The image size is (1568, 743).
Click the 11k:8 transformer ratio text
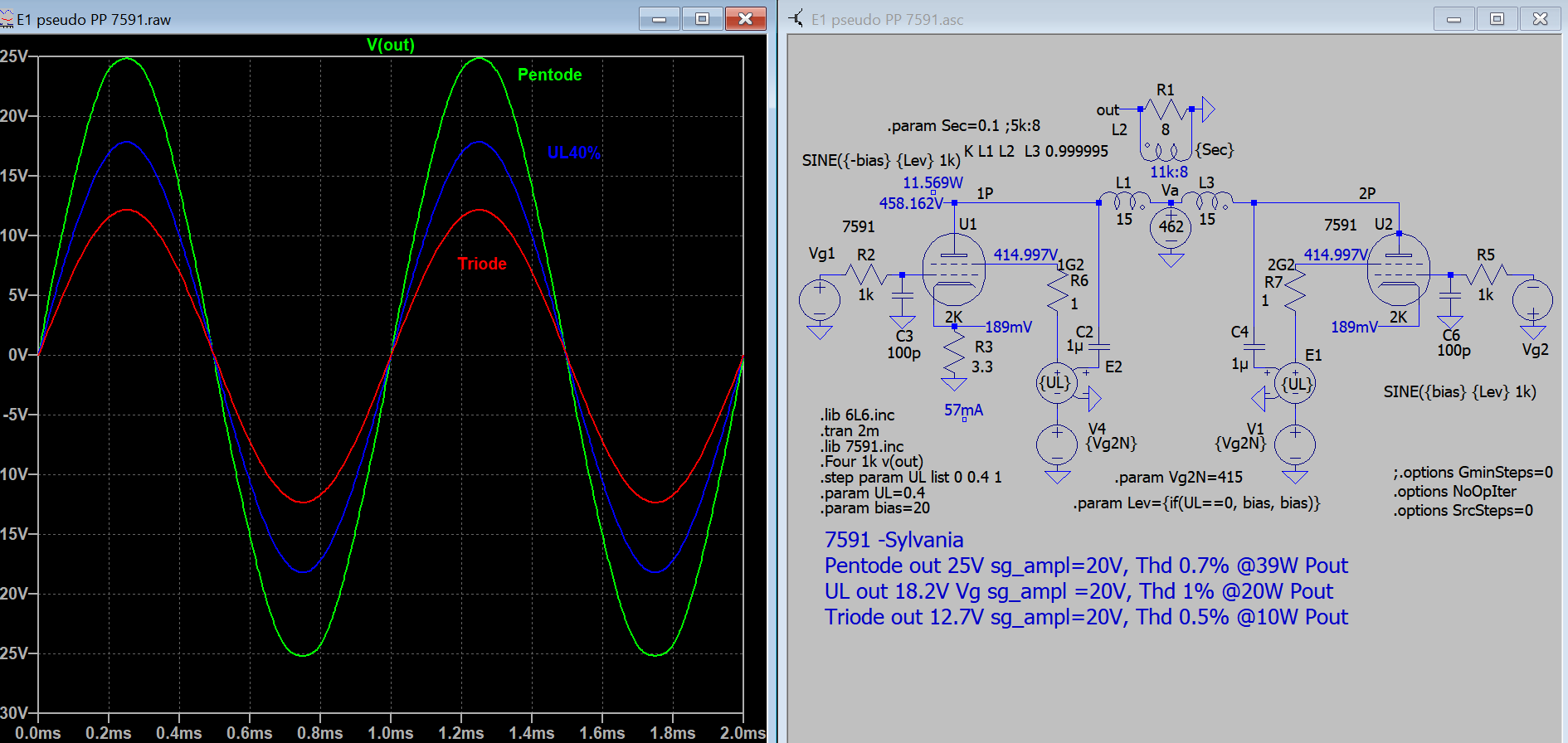1168,172
